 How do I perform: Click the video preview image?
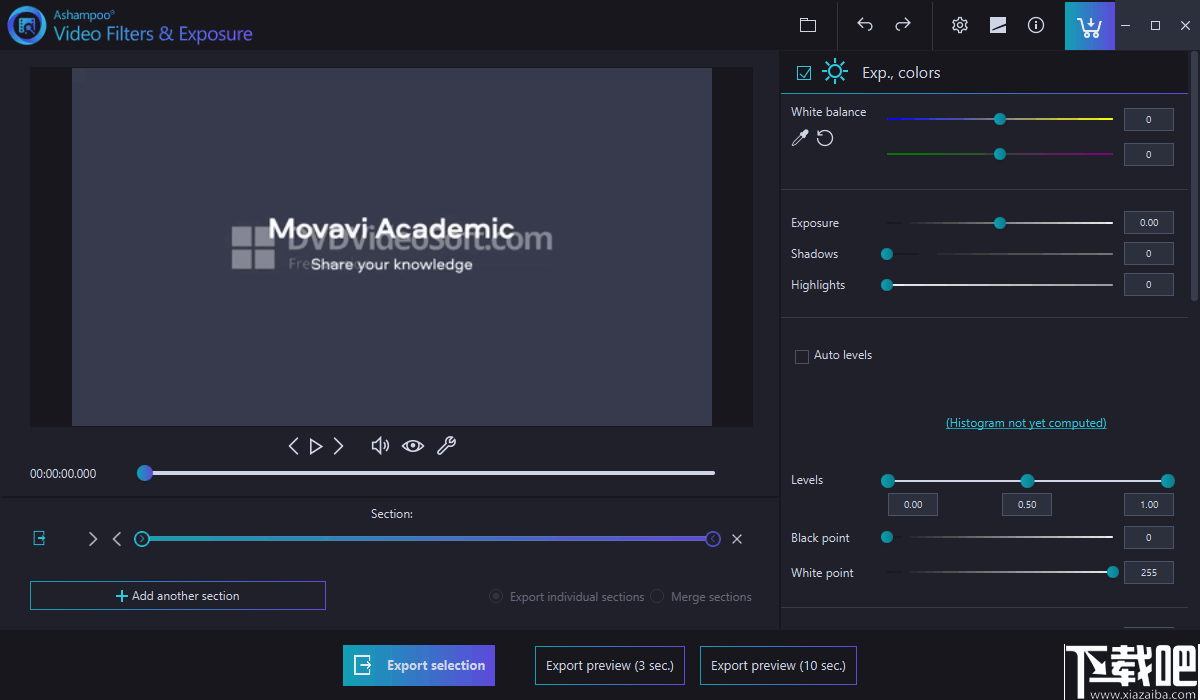click(392, 247)
